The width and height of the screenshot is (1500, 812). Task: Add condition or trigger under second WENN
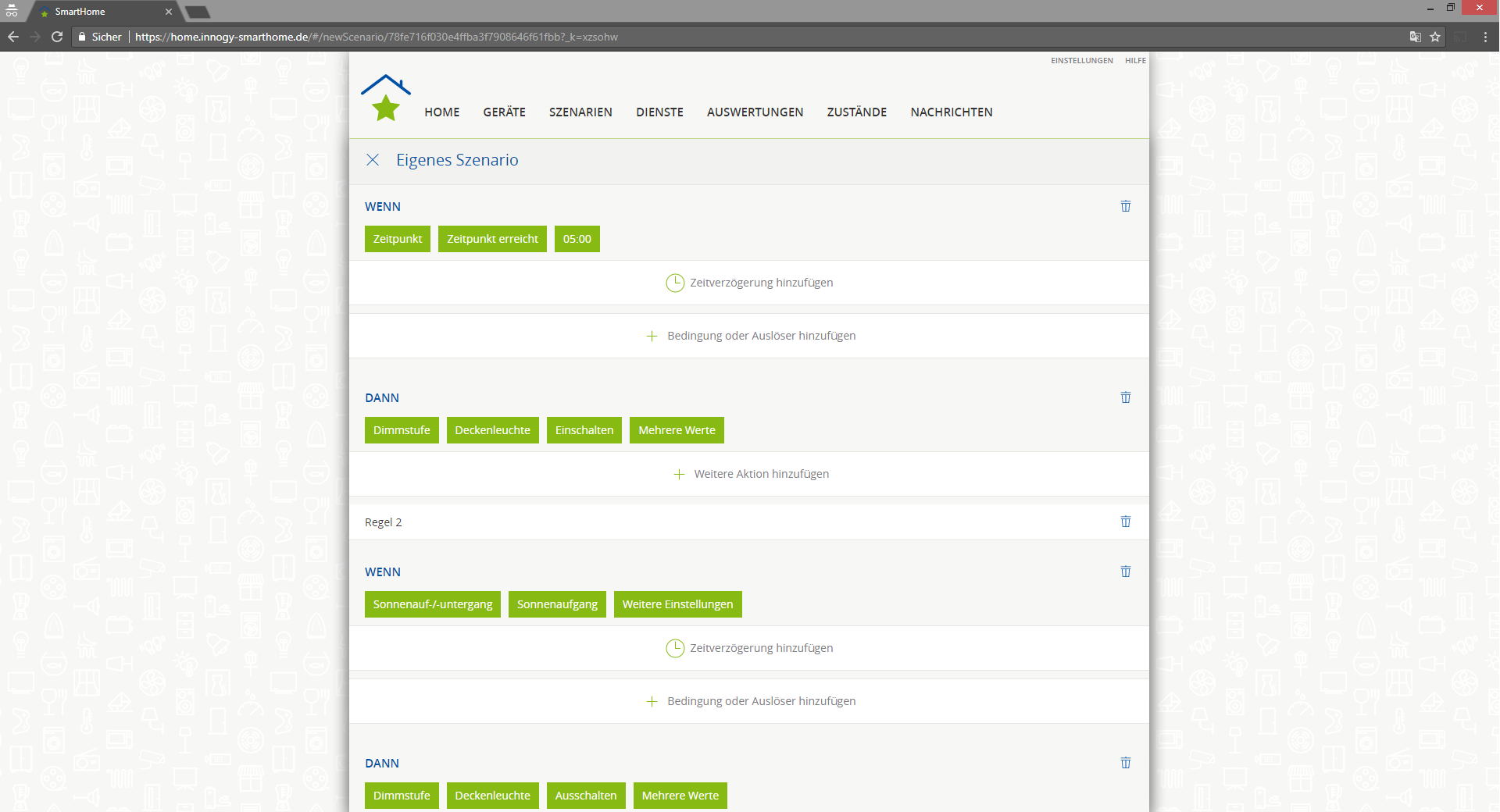(x=749, y=701)
